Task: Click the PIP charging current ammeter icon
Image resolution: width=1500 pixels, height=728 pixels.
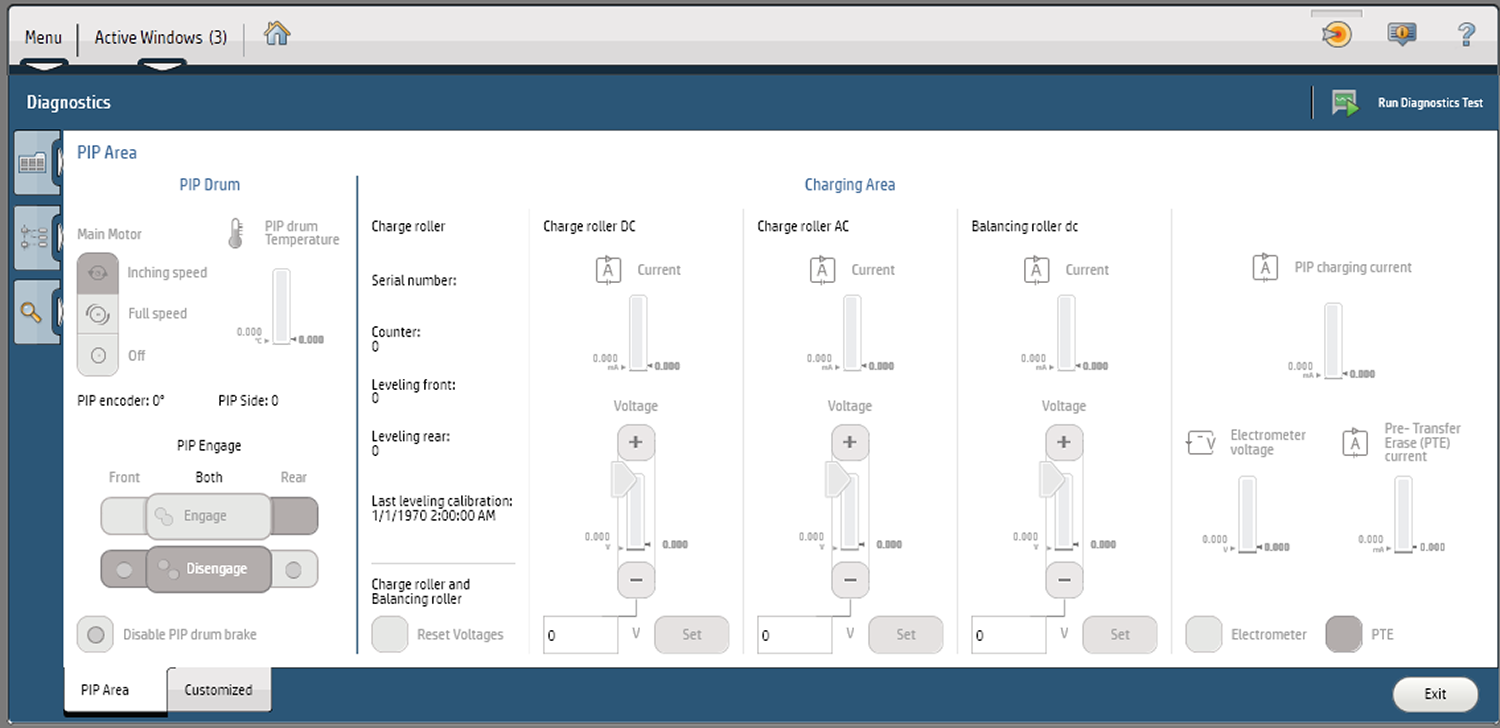Action: point(1266,268)
